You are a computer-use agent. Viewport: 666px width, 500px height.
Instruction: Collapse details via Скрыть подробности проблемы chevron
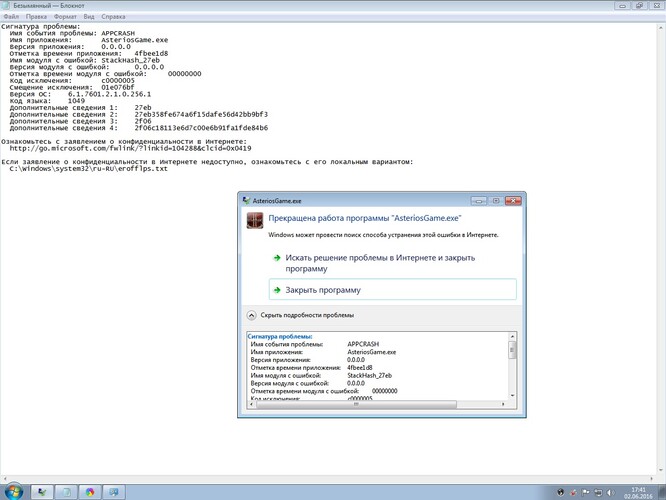point(251,315)
